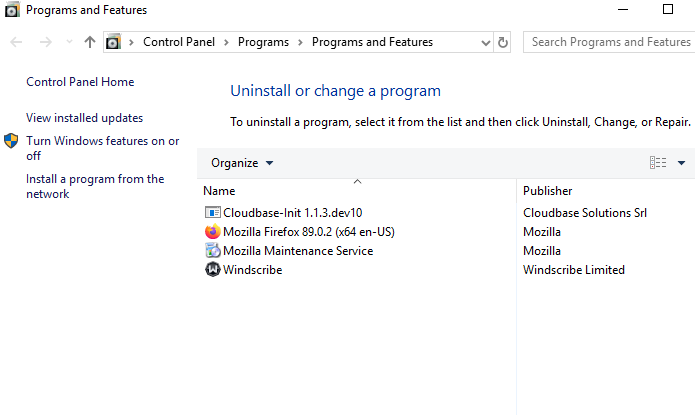The image size is (695, 415).
Task: Select Mozilla Maintenance Service entry
Action: coord(298,251)
